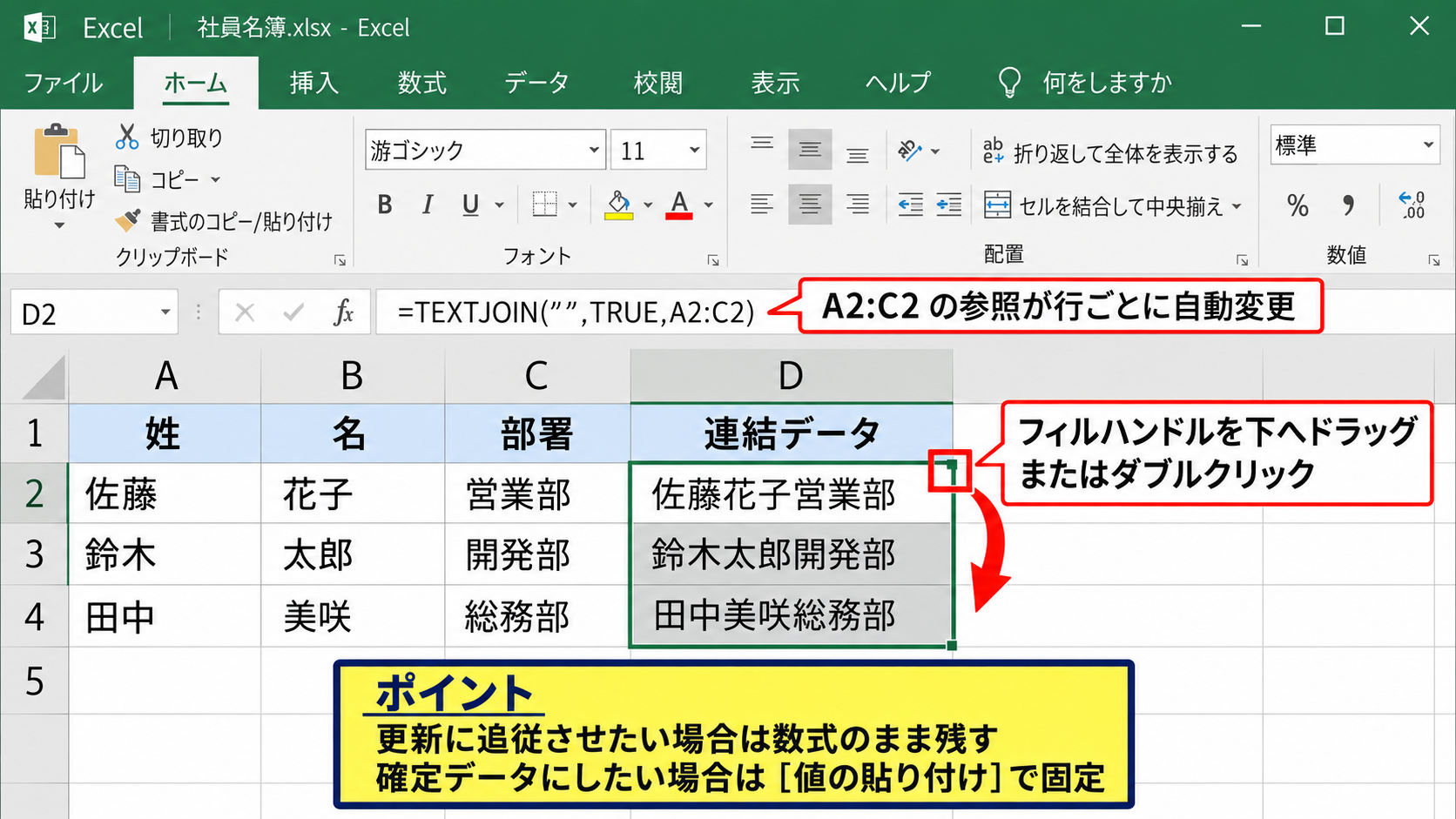The height and width of the screenshot is (819, 1456).
Task: Select column D header
Action: [x=791, y=376]
